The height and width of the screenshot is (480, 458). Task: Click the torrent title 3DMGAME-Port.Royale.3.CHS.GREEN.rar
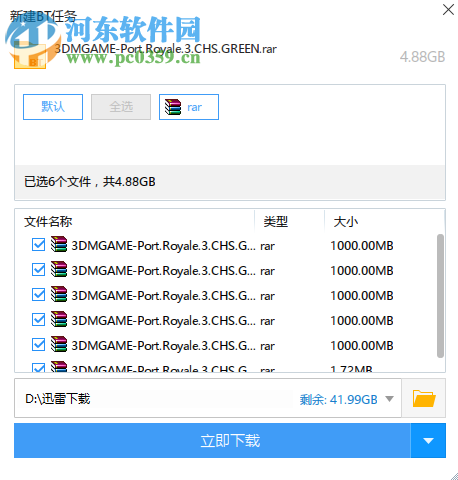click(166, 49)
